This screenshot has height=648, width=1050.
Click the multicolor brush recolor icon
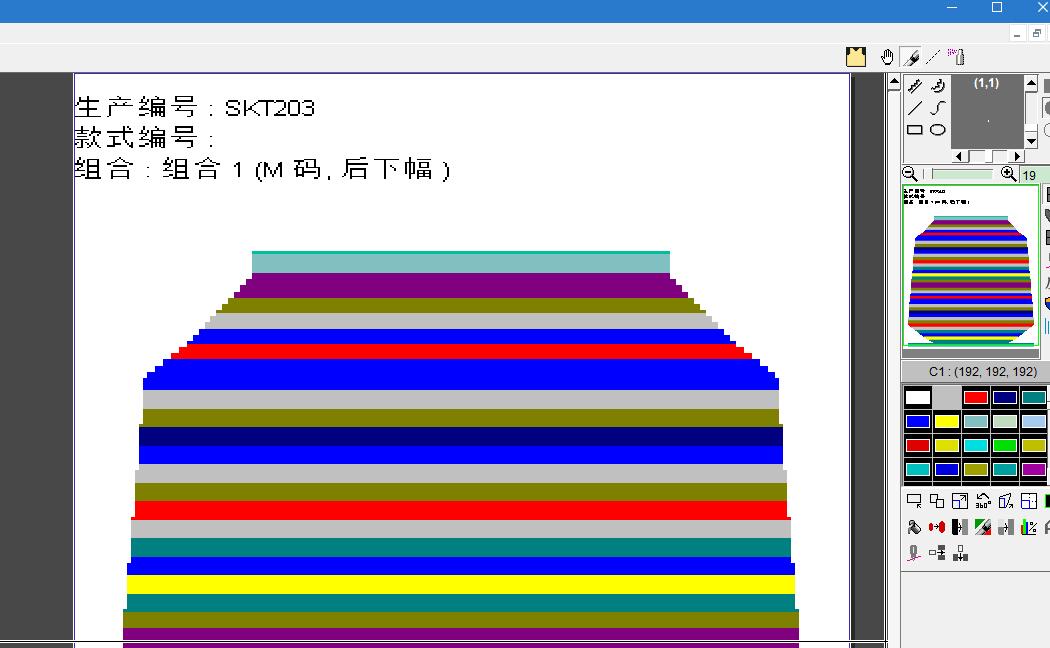click(983, 528)
